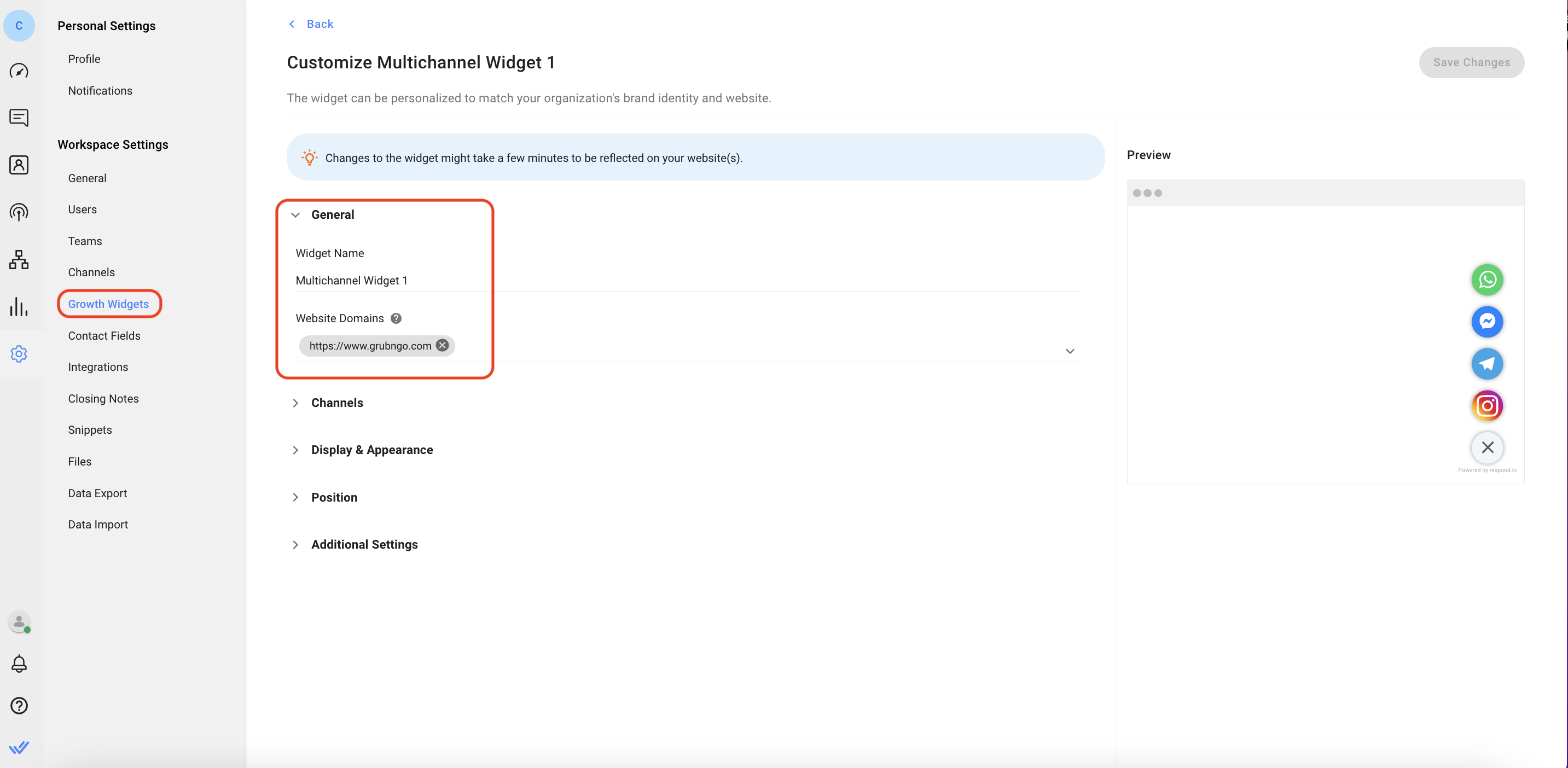Click the WhatsApp channel icon
The image size is (1568, 768).
point(1487,280)
